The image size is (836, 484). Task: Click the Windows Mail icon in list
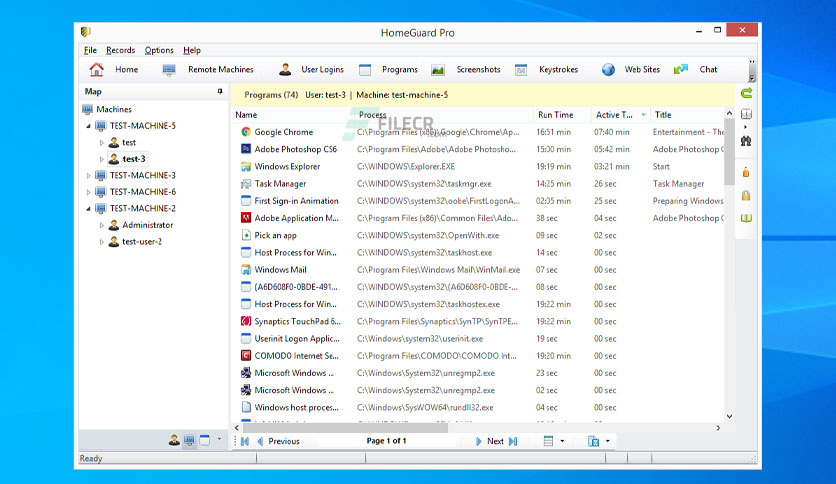click(246, 270)
